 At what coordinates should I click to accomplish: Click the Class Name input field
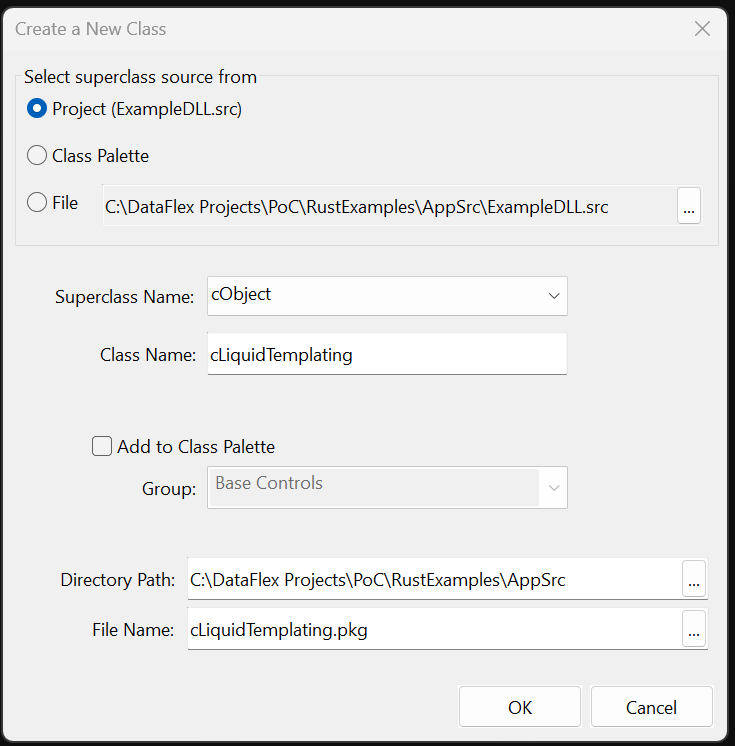click(387, 354)
